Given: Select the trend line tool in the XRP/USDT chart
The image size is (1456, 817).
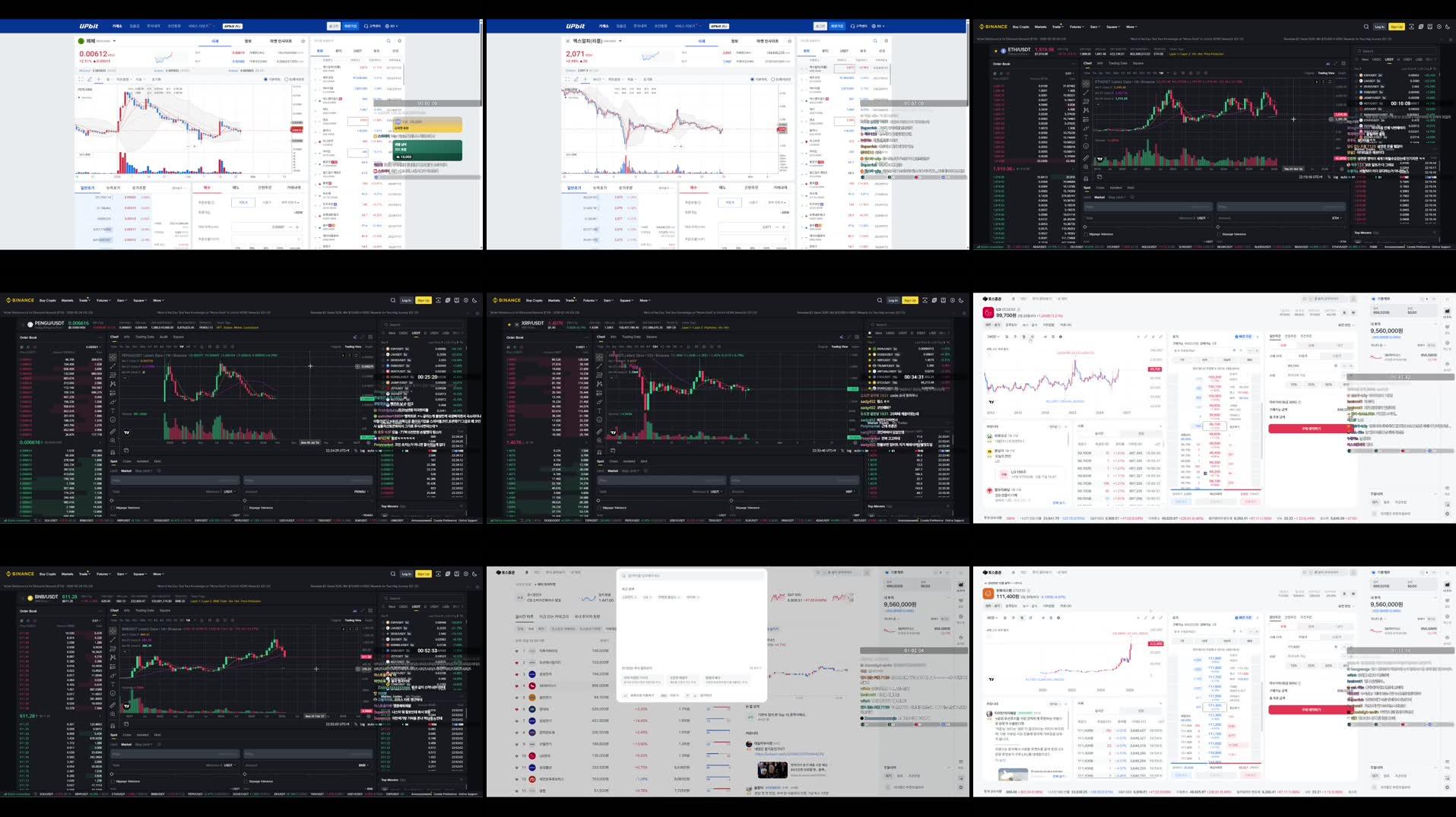Looking at the screenshot, I should click(599, 366).
